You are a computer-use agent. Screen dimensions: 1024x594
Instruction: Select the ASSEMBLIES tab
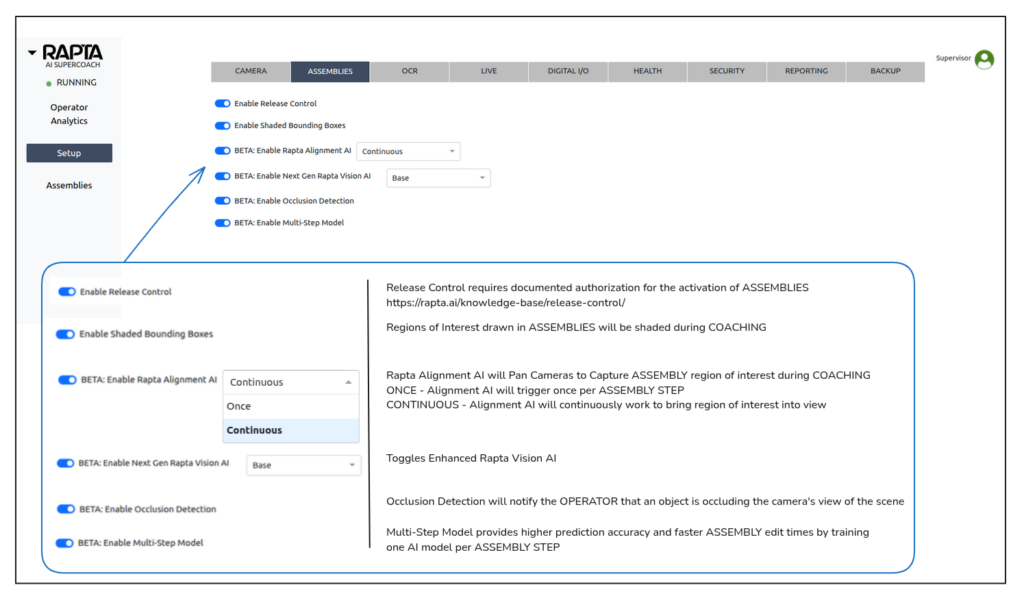point(330,71)
